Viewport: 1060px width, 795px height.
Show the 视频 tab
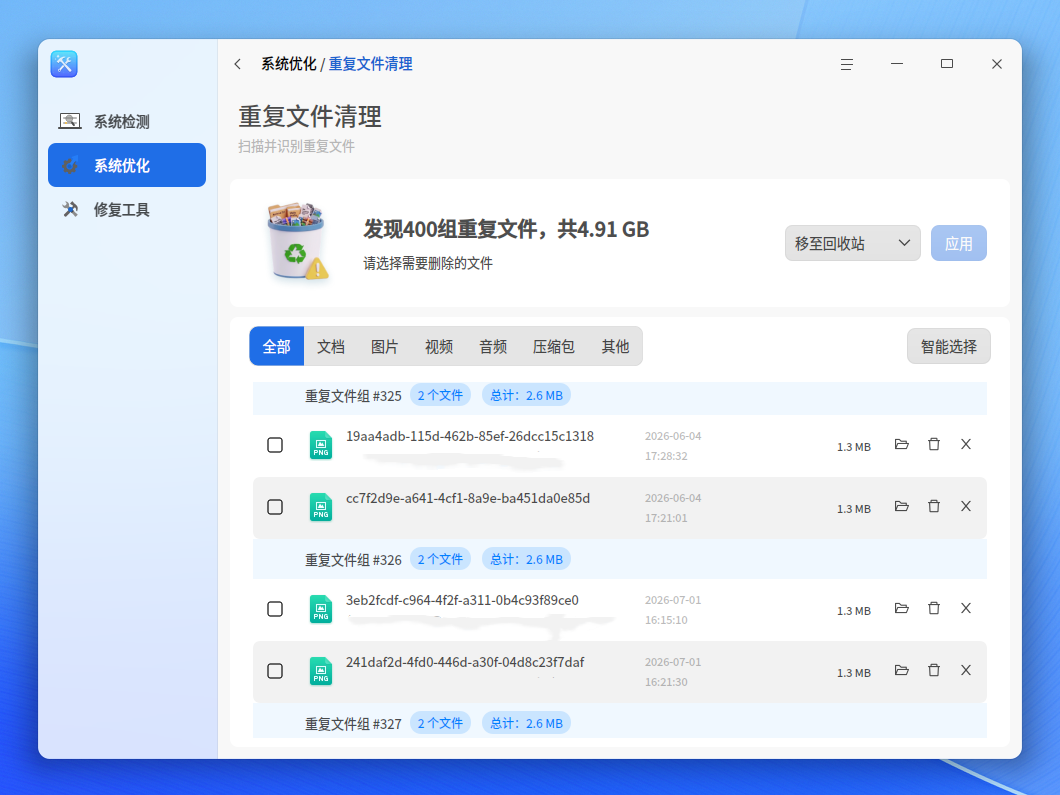(x=439, y=347)
